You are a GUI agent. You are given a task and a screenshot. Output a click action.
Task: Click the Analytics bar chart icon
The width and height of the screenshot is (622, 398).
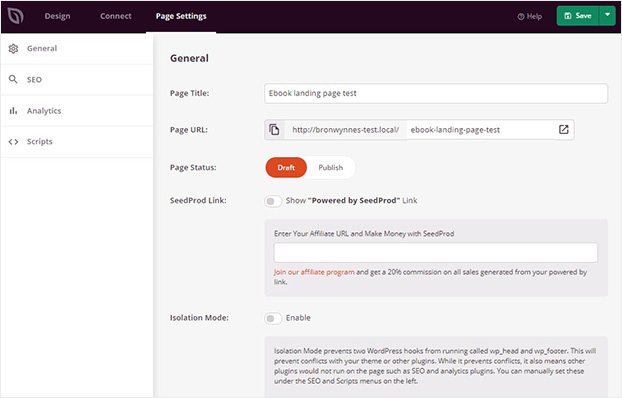(13, 110)
